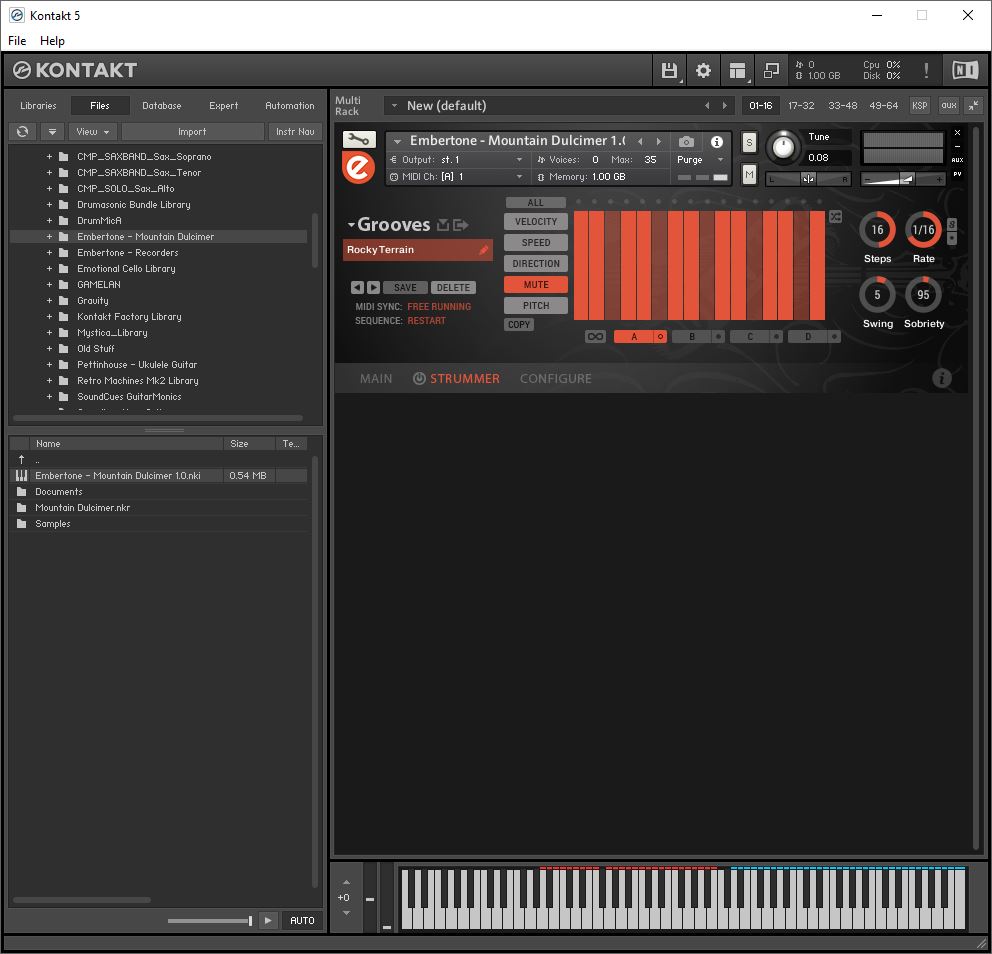
Task: Click the Instr Nav button
Action: click(x=295, y=132)
